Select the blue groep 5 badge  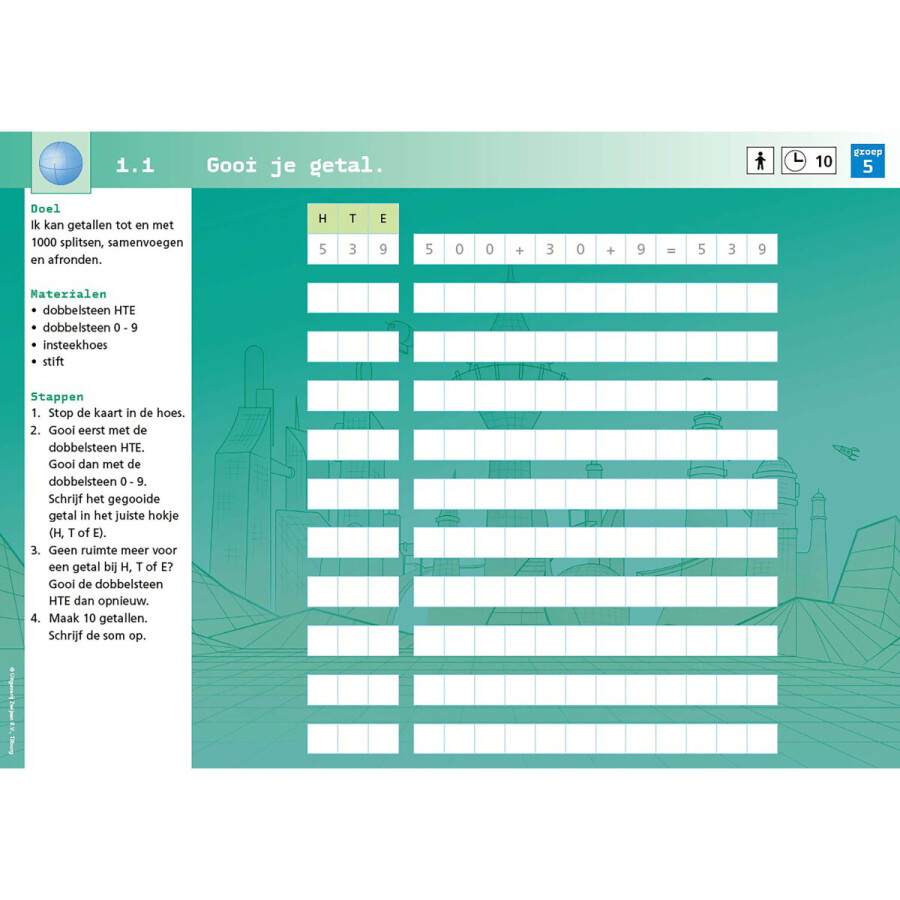click(867, 161)
